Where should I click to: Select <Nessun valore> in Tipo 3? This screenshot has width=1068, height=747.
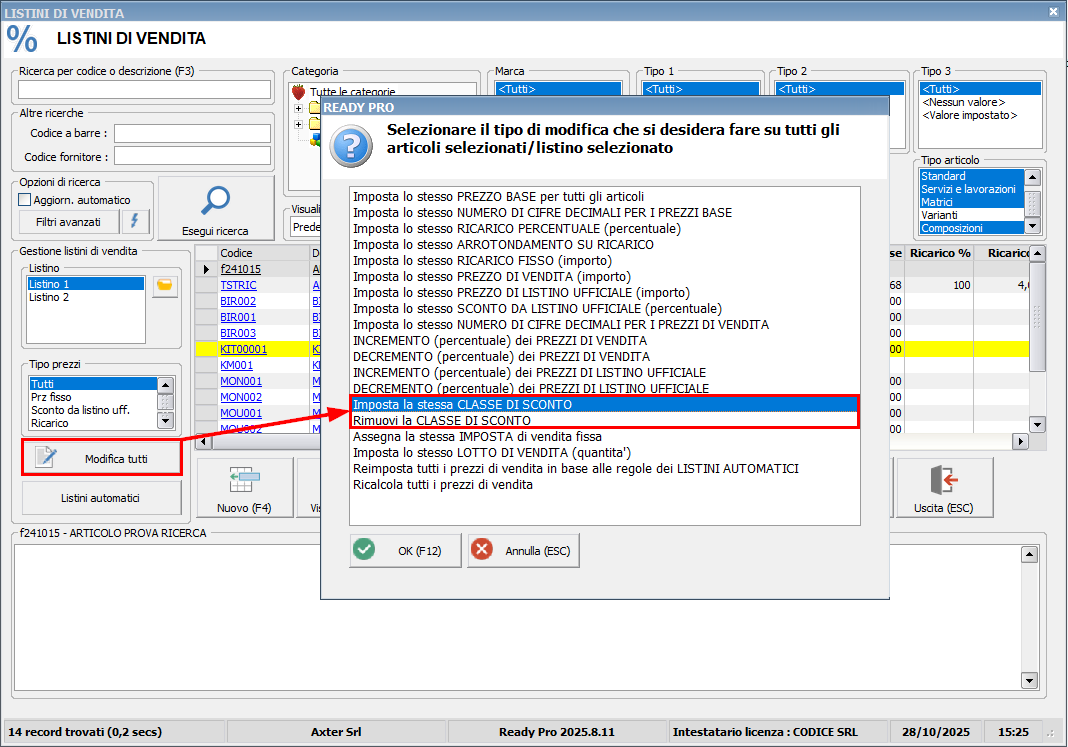(980, 102)
